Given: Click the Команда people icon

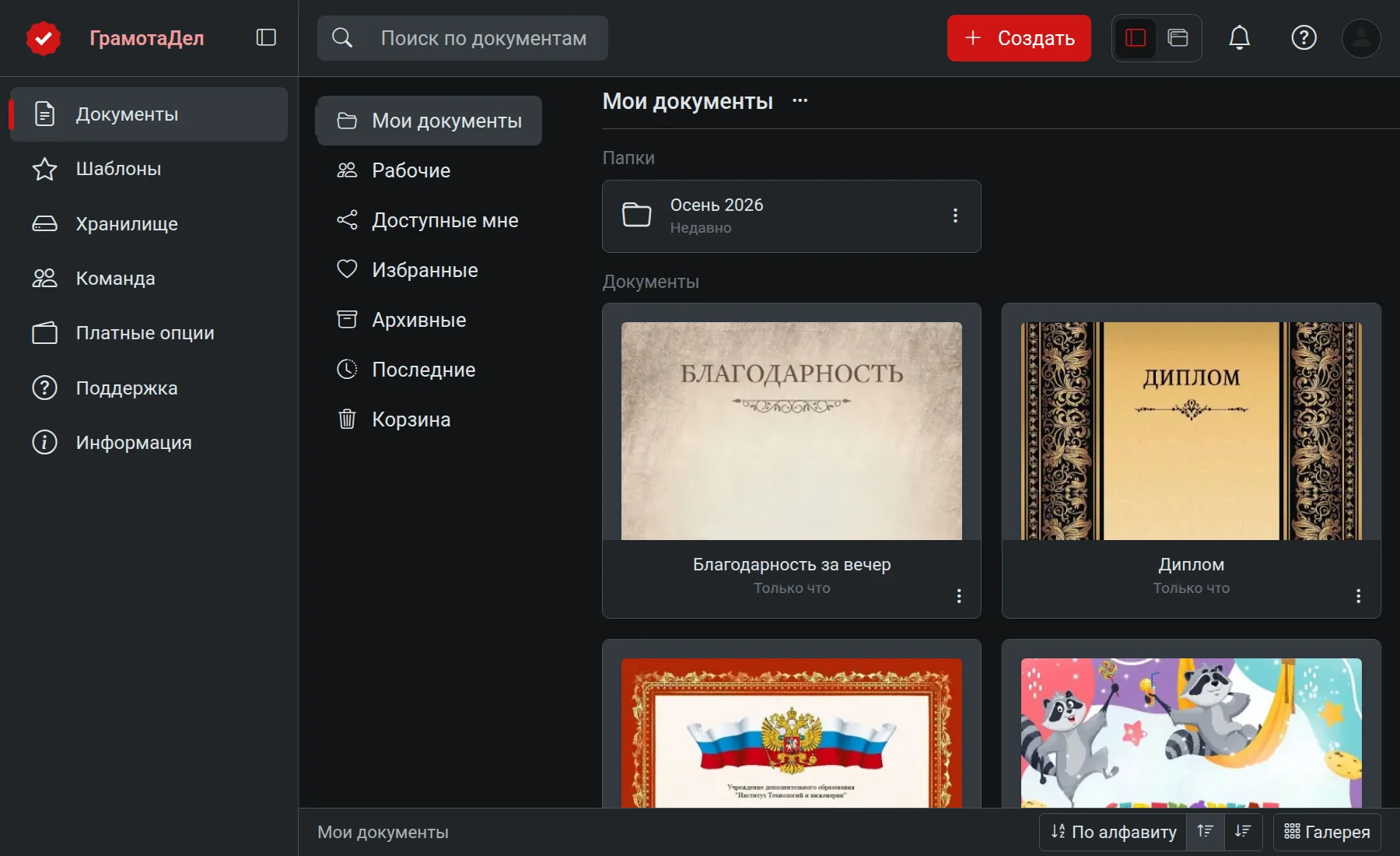Looking at the screenshot, I should [x=44, y=279].
